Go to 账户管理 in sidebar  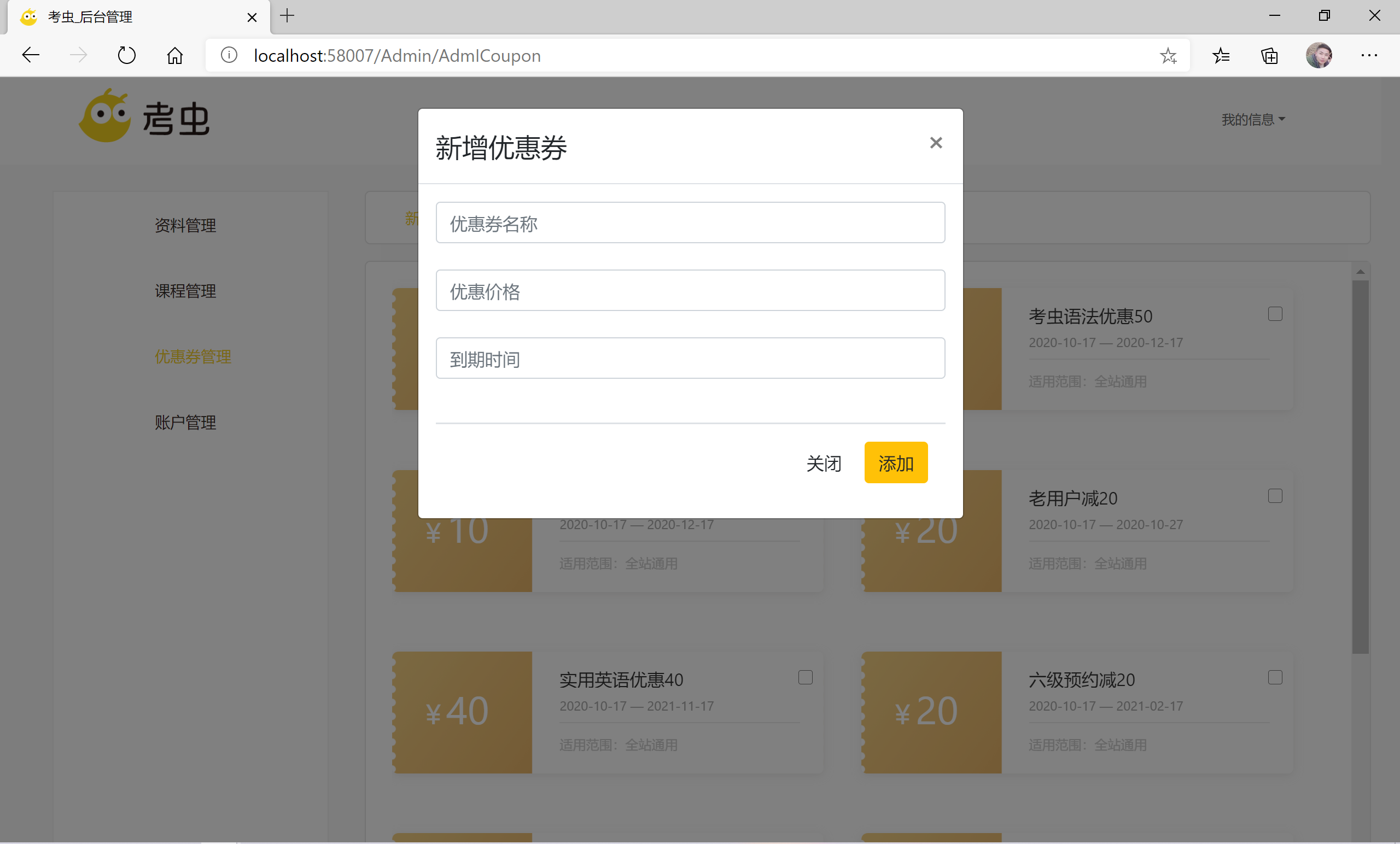185,422
